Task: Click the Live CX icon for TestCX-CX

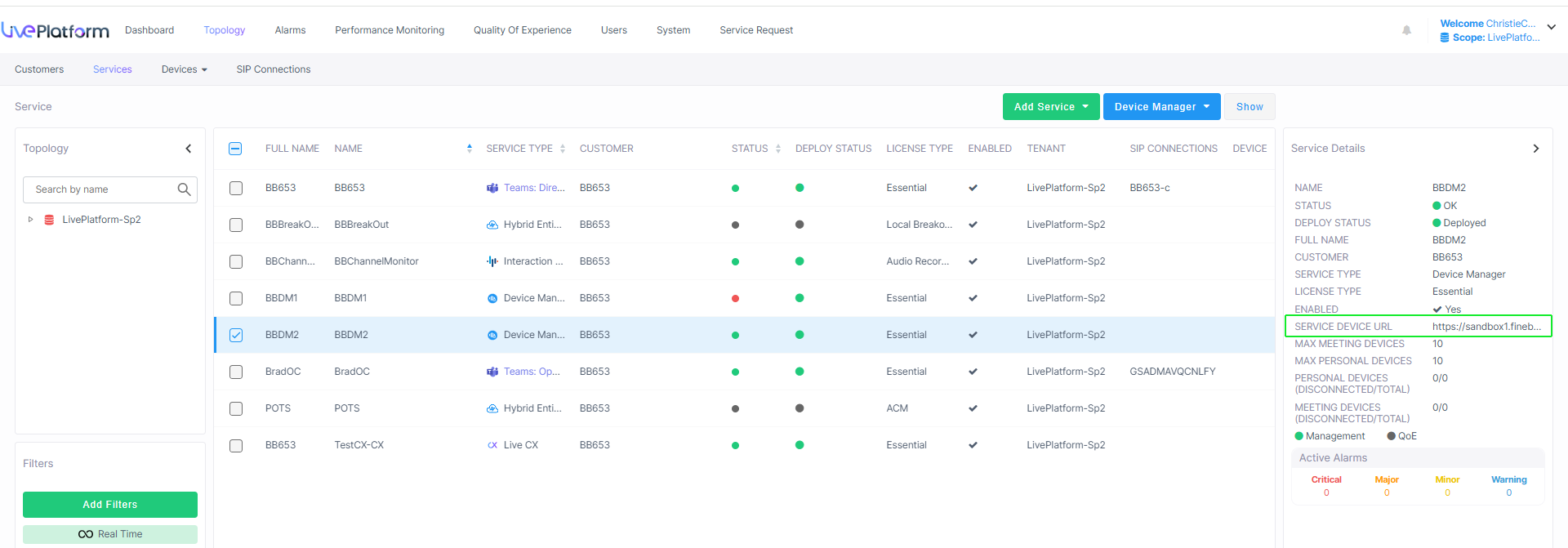Action: (x=492, y=445)
